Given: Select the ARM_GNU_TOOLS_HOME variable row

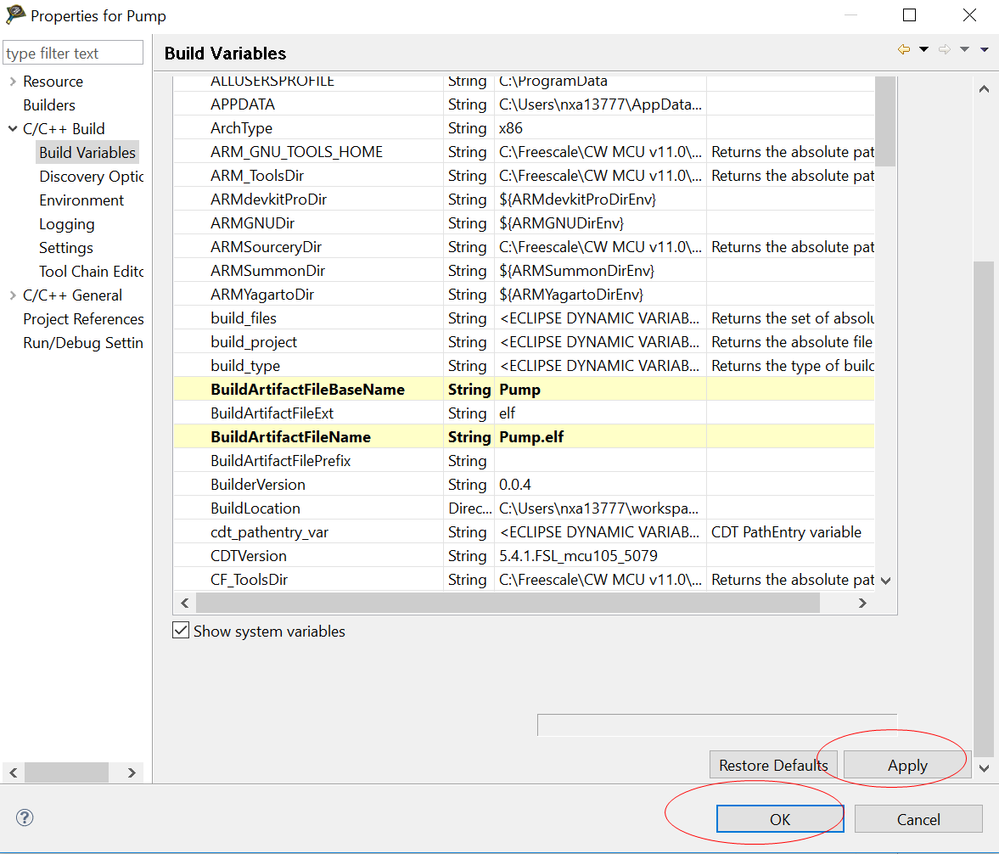Looking at the screenshot, I should (x=524, y=152).
